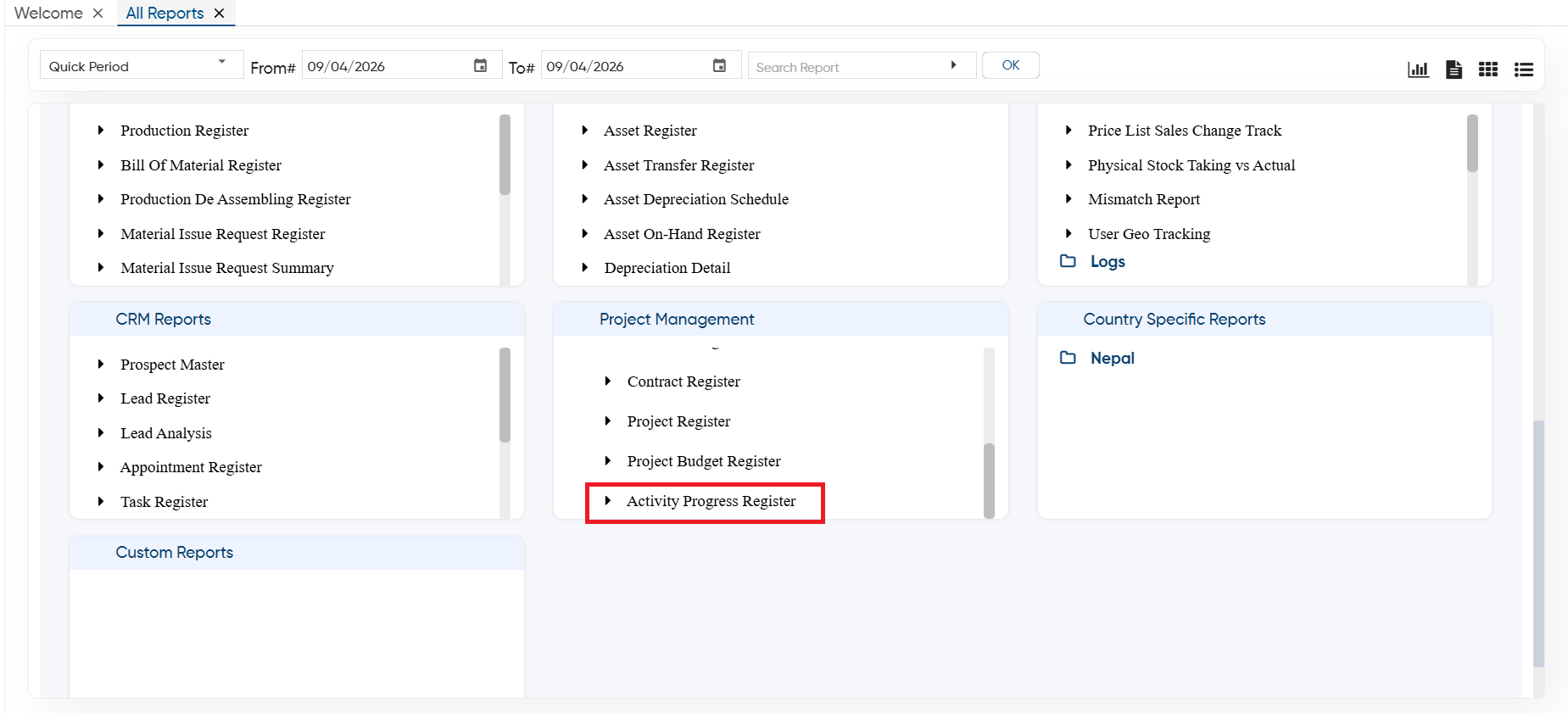The width and height of the screenshot is (1568, 713).
Task: Open Task Register report
Action: (x=165, y=502)
